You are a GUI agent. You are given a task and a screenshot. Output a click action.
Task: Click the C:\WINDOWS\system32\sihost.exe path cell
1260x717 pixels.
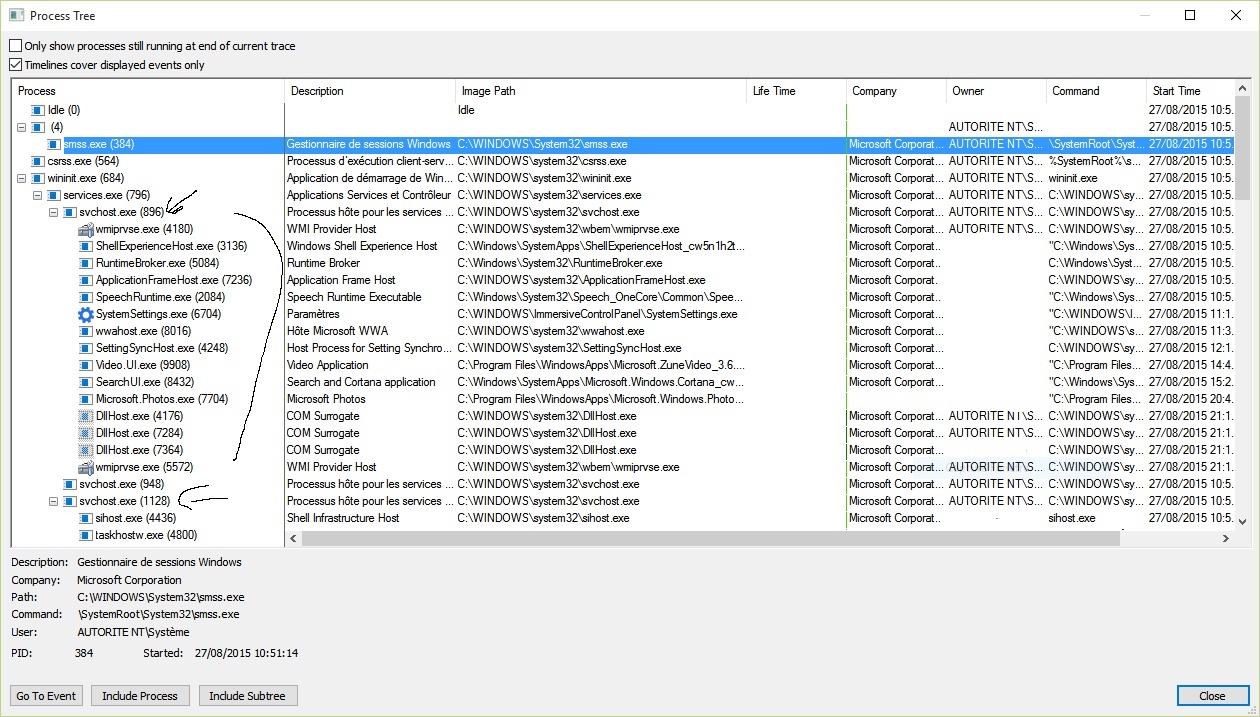[x=543, y=518]
